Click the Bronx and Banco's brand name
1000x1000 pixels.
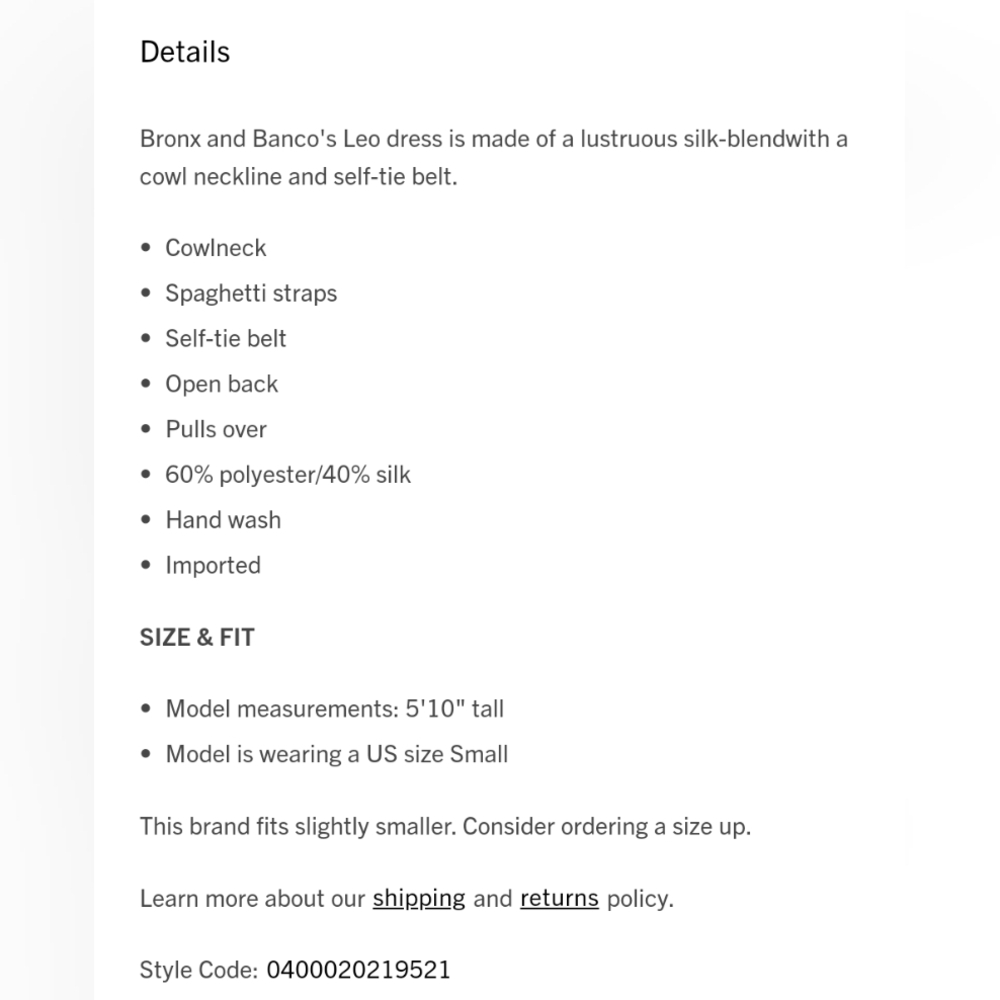238,138
